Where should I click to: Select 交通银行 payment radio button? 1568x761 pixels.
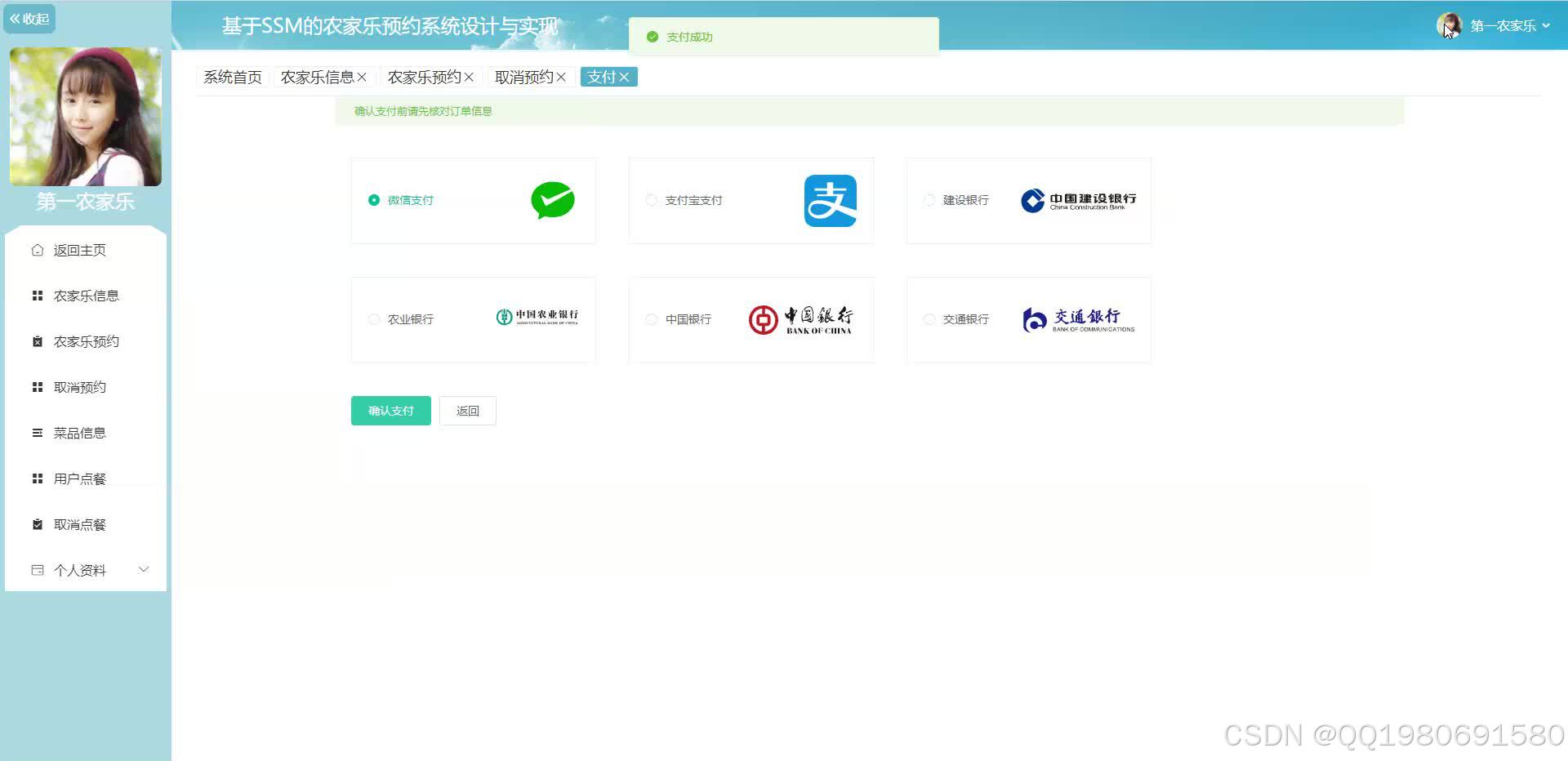pyautogui.click(x=929, y=319)
